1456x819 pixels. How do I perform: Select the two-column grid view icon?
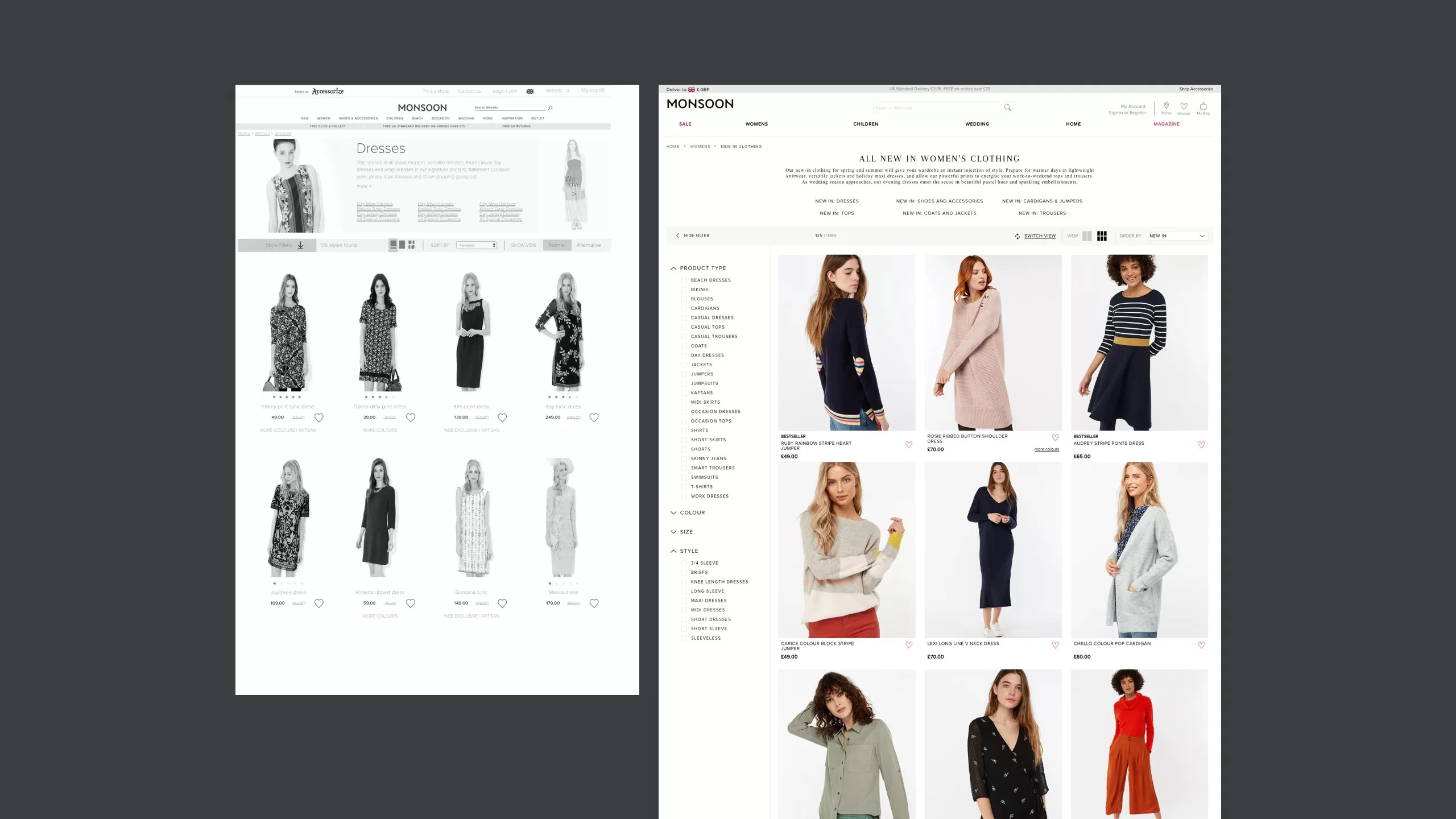pyautogui.click(x=1087, y=236)
